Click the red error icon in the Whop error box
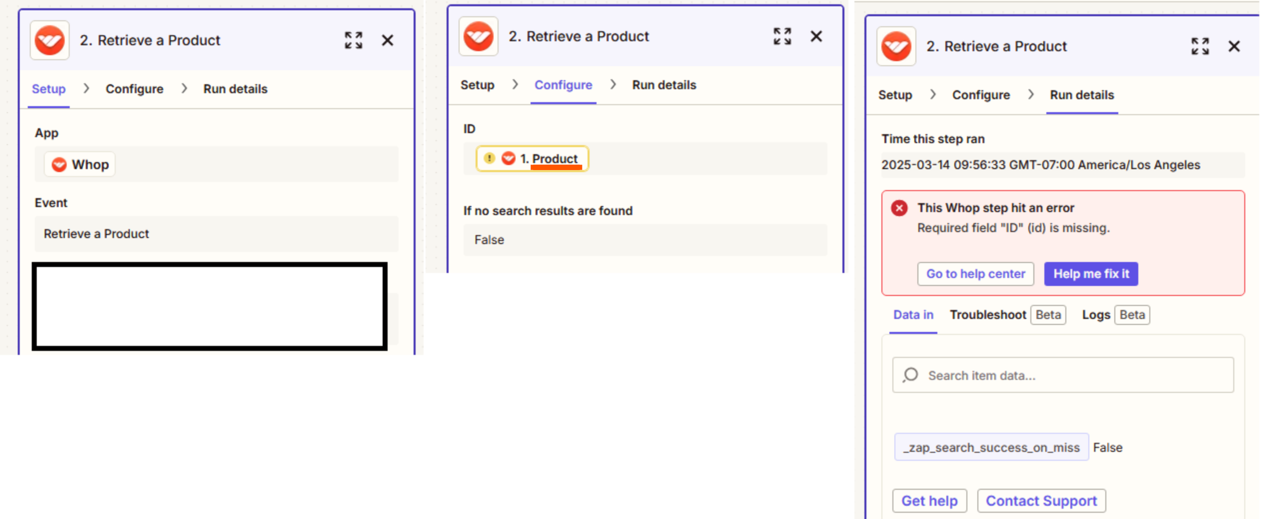The height and width of the screenshot is (519, 1280). click(899, 208)
